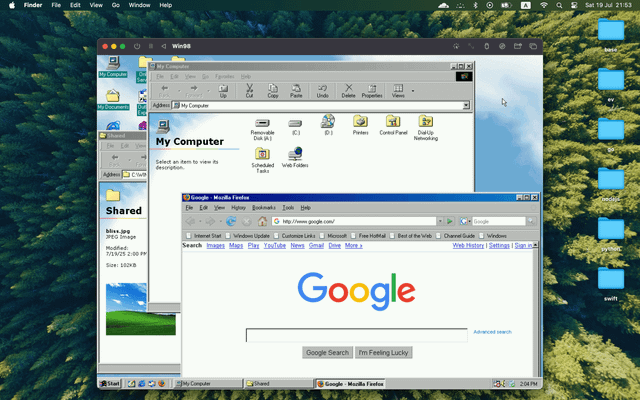Open the Views dropdown arrow in My Computer
The image size is (640, 400).
tap(413, 91)
